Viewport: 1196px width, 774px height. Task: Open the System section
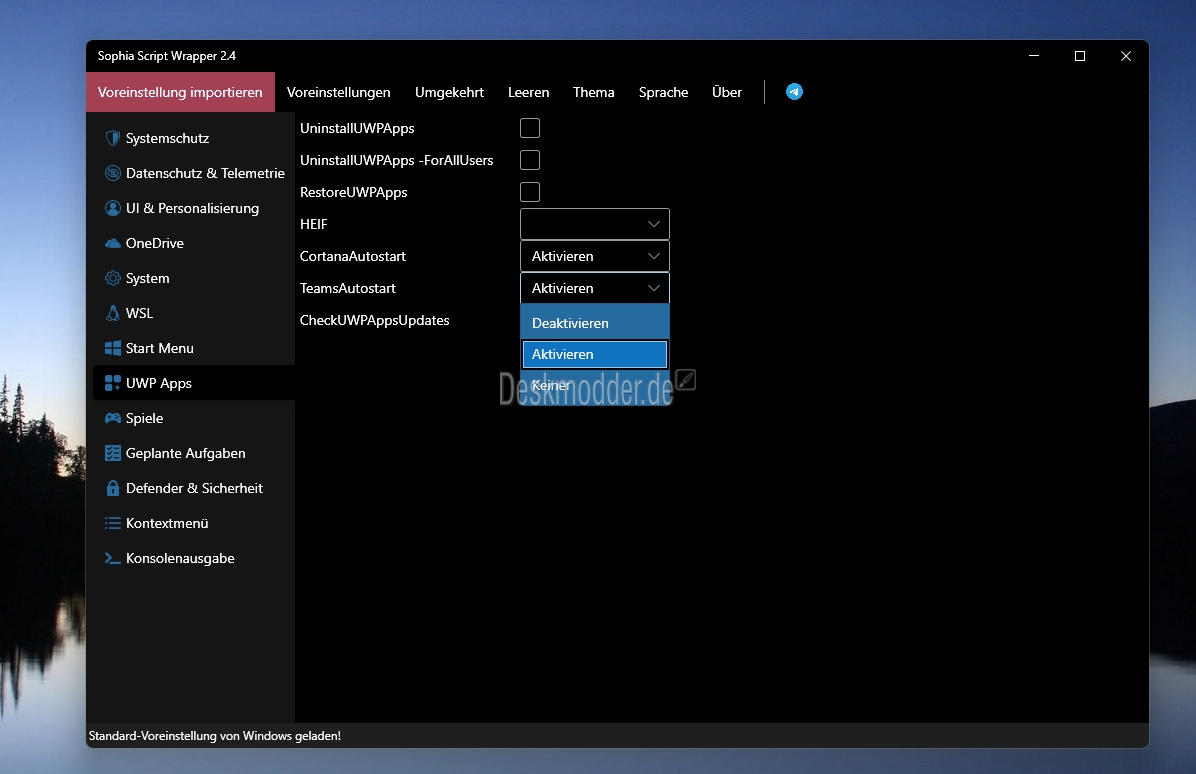point(194,278)
